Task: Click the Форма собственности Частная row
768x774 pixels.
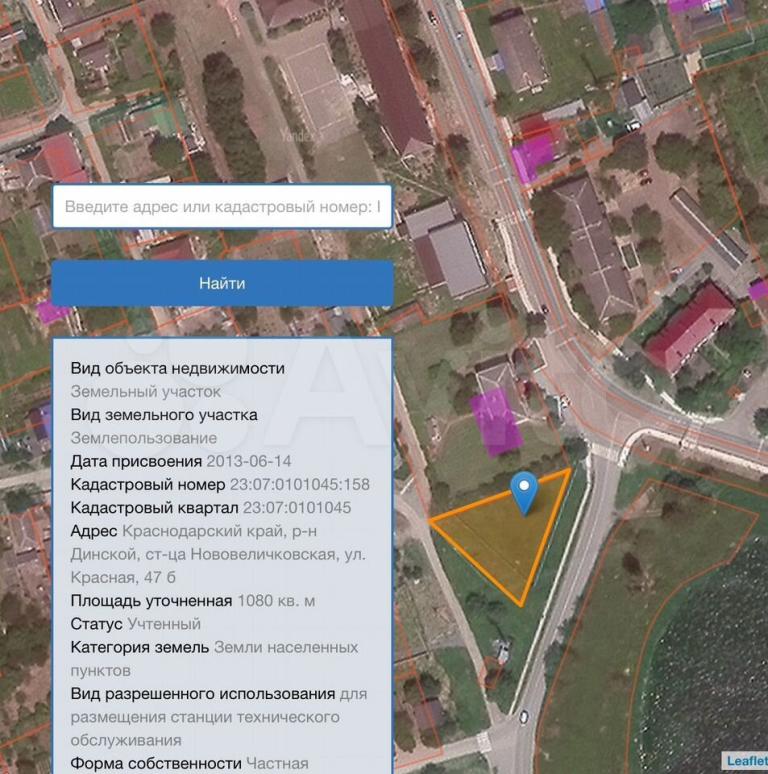Action: coord(189,764)
